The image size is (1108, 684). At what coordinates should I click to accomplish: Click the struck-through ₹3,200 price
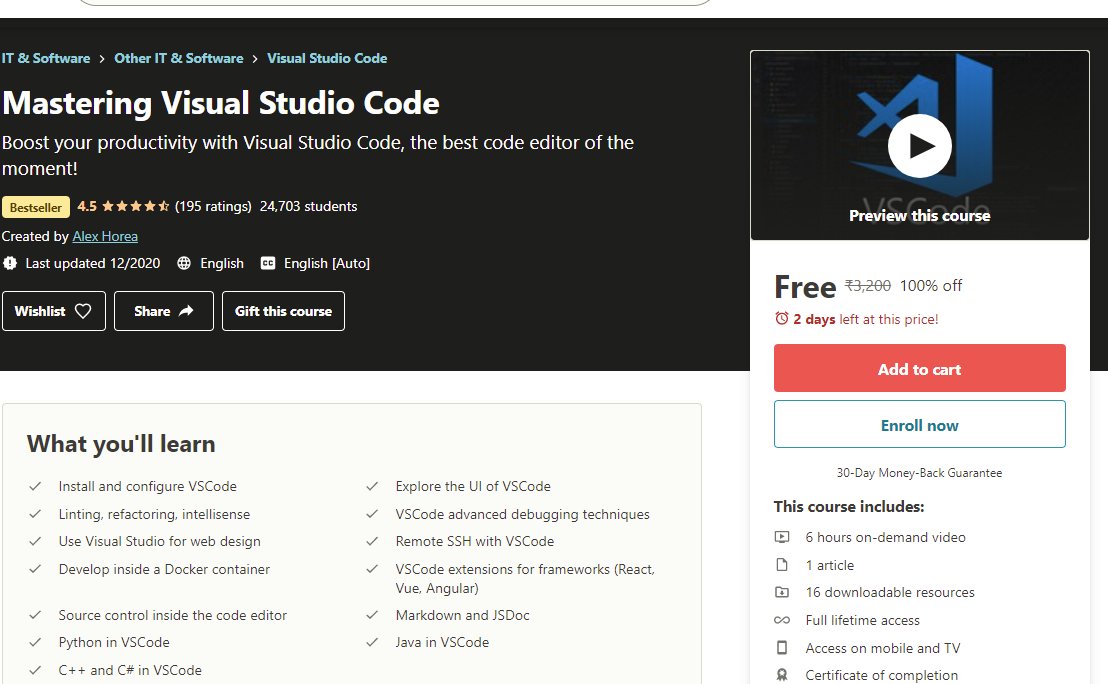(868, 285)
